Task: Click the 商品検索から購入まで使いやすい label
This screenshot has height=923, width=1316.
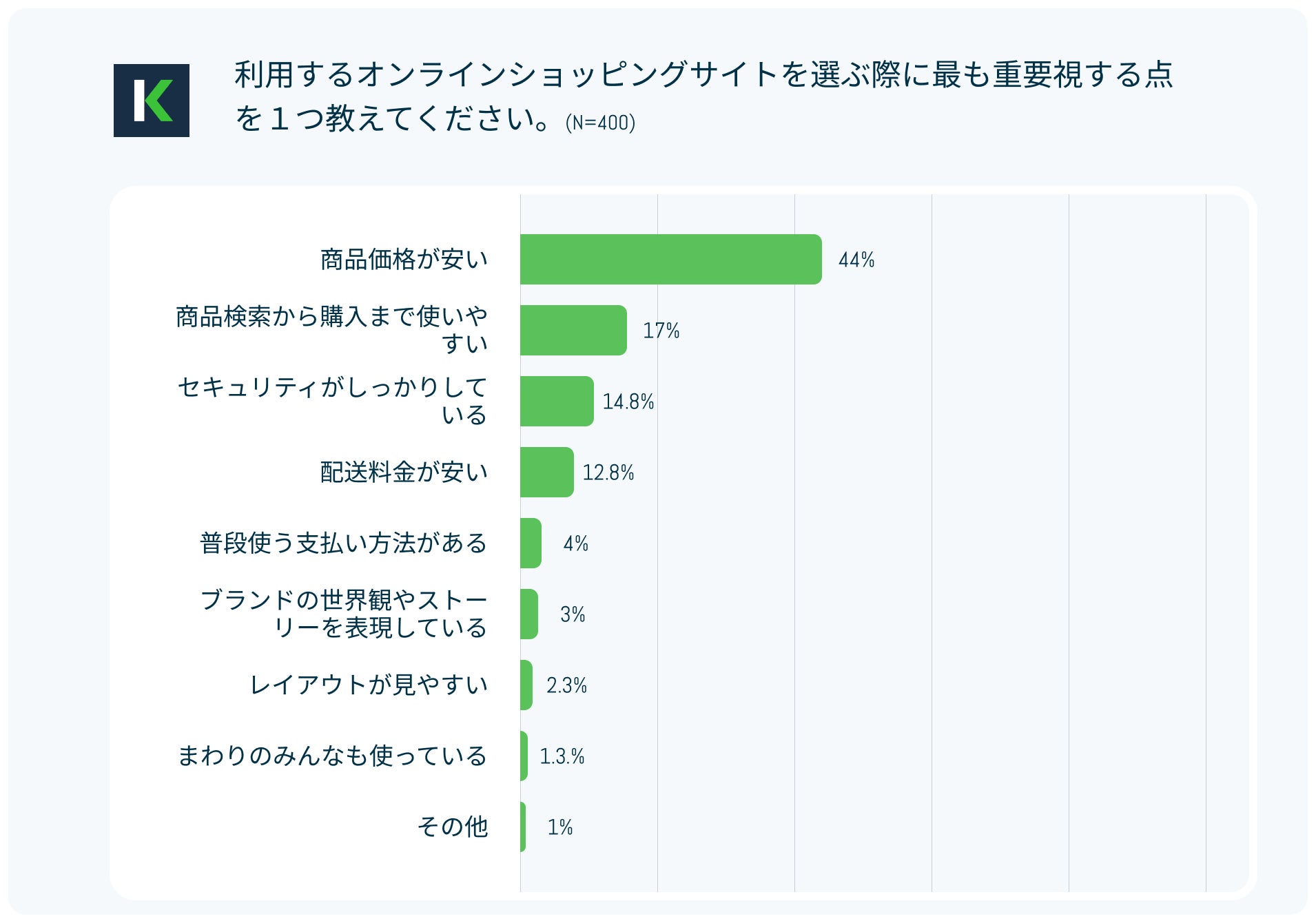Action: click(332, 330)
